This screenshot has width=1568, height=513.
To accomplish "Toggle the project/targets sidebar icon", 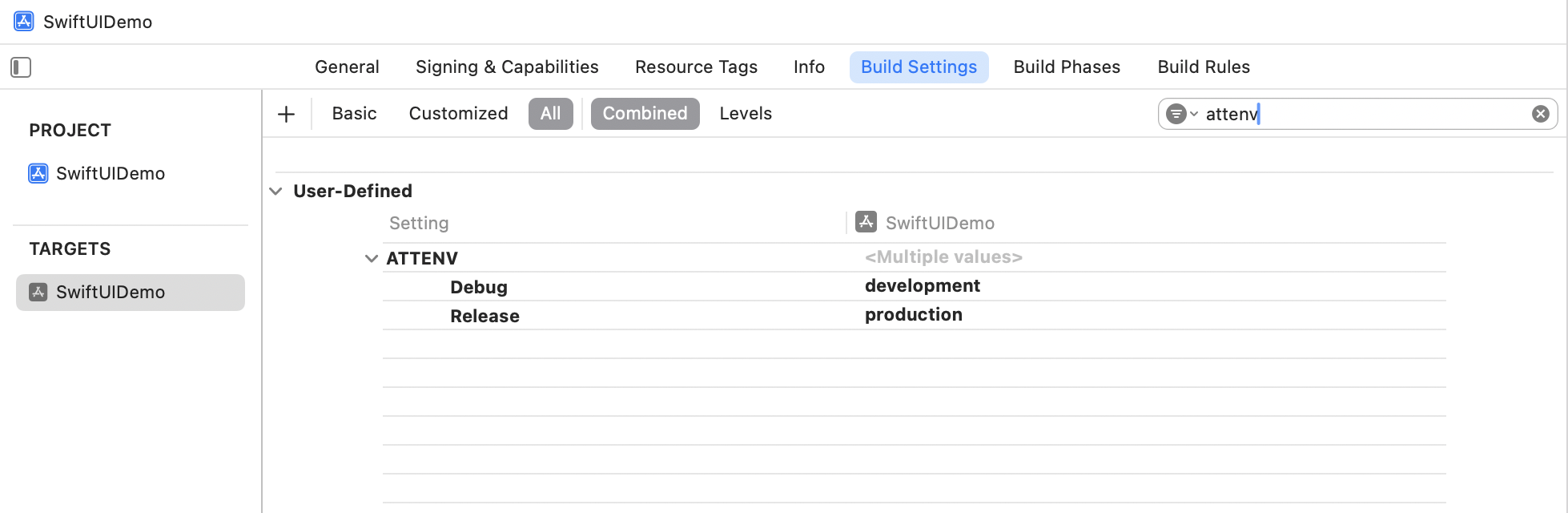I will [x=21, y=67].
